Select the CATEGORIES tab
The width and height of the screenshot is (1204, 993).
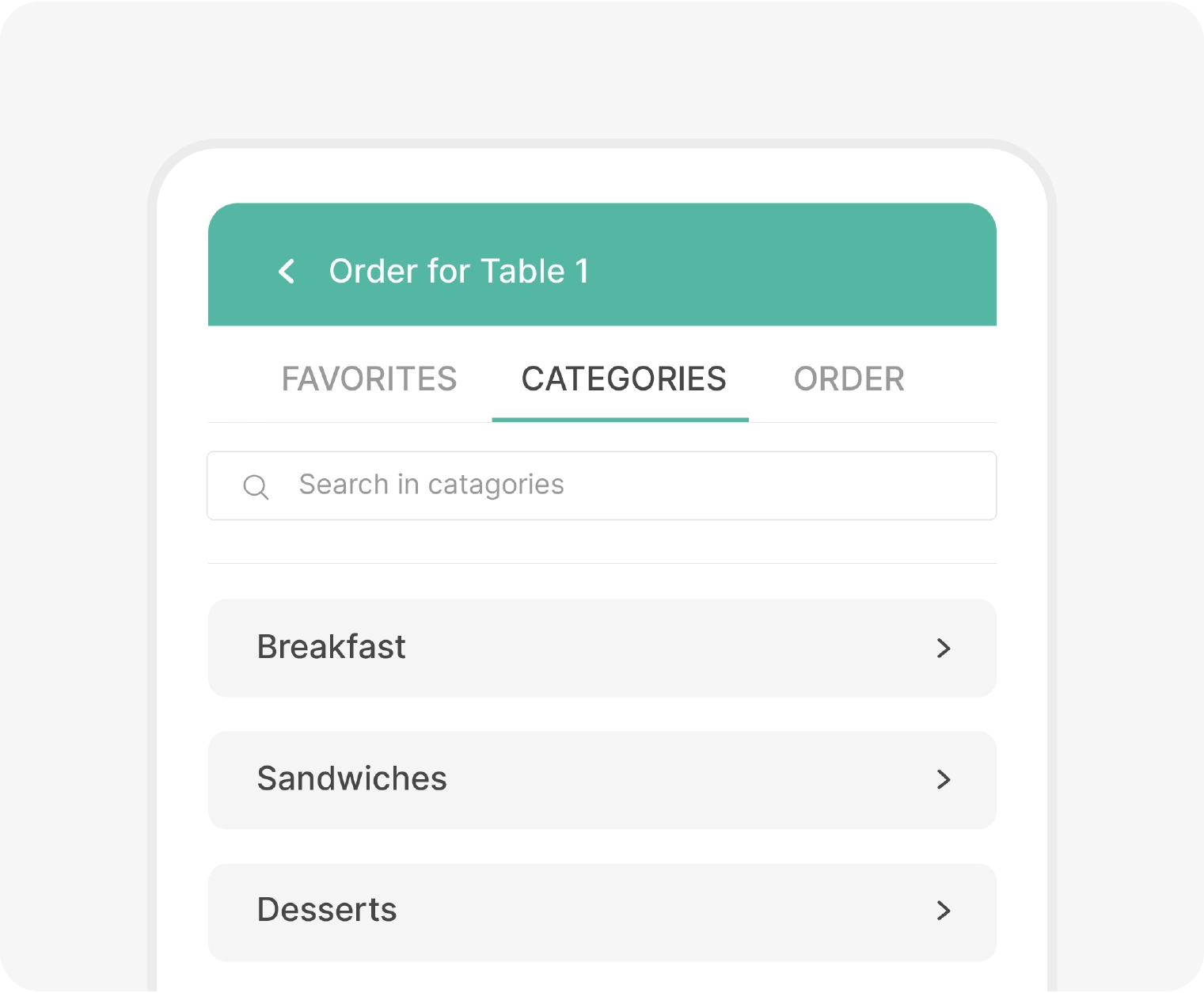pos(623,379)
